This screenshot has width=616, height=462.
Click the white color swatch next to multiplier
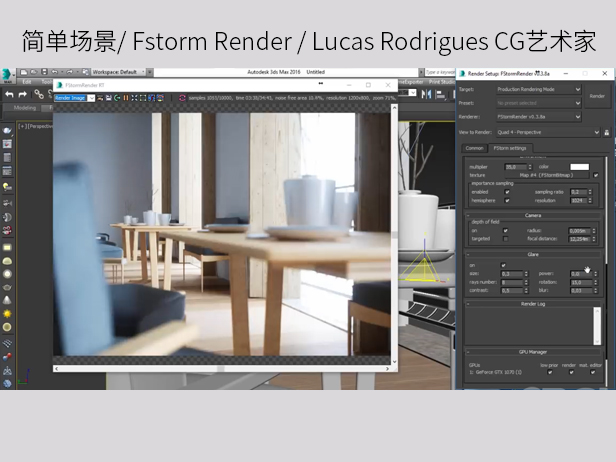[x=579, y=167]
